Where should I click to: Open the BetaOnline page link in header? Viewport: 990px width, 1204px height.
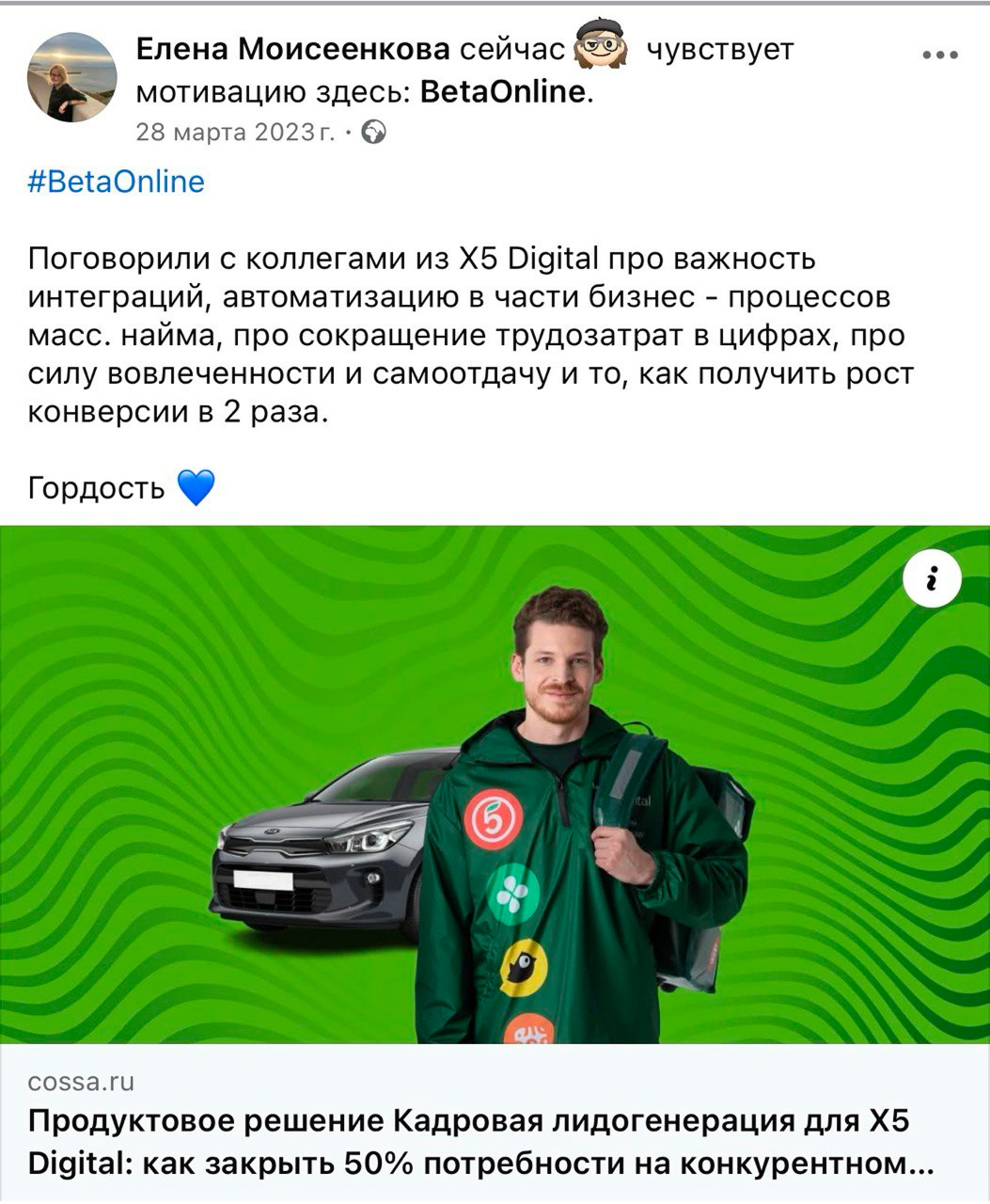(x=503, y=92)
